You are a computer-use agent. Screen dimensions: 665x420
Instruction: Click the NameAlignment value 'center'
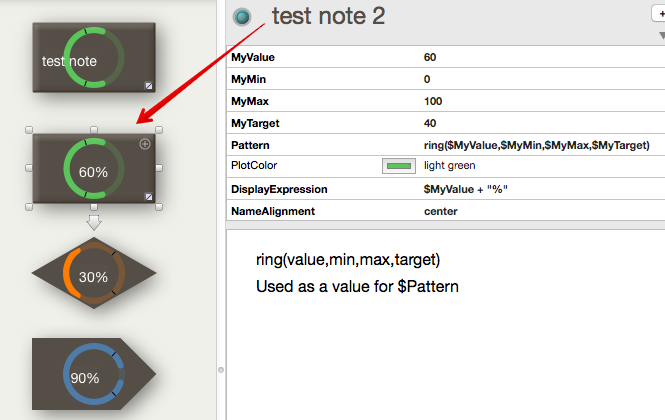coord(441,211)
